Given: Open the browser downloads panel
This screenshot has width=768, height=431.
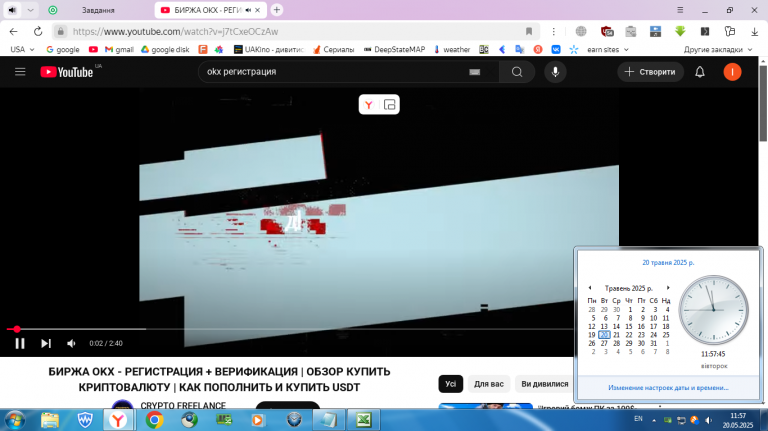Looking at the screenshot, I should (x=754, y=31).
